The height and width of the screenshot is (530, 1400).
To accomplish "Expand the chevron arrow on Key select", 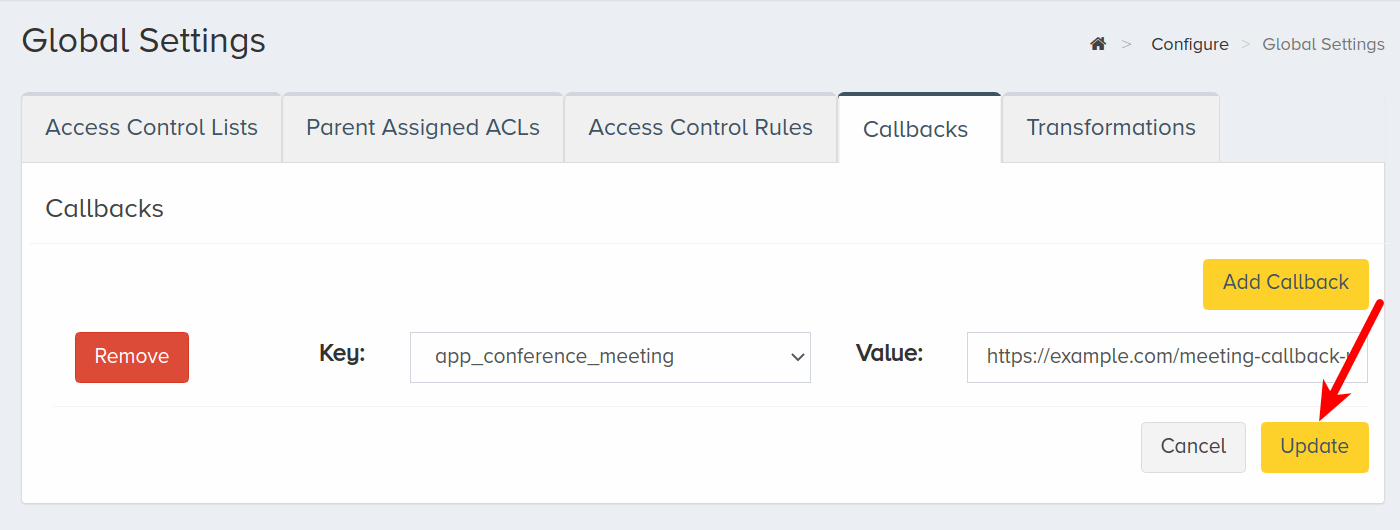I will click(797, 357).
